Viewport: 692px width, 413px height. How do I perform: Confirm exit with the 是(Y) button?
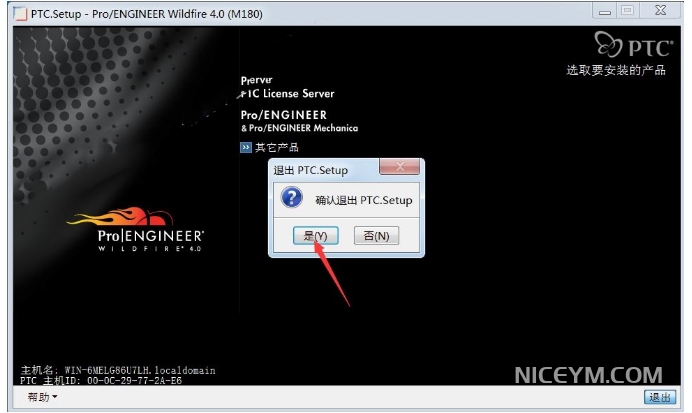(316, 236)
